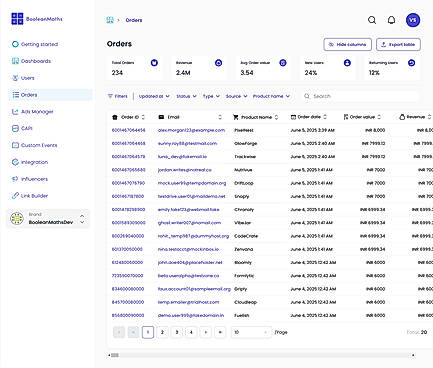Go to page 3
The height and width of the screenshot is (368, 433).
(x=177, y=332)
